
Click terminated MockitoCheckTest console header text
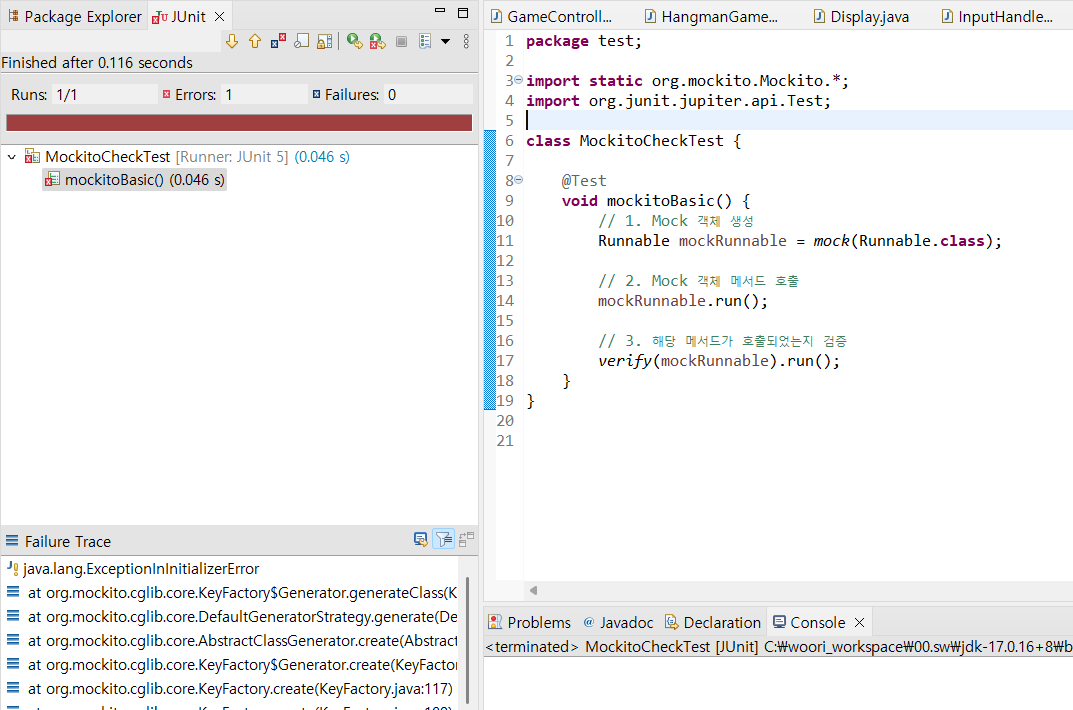click(x=779, y=646)
